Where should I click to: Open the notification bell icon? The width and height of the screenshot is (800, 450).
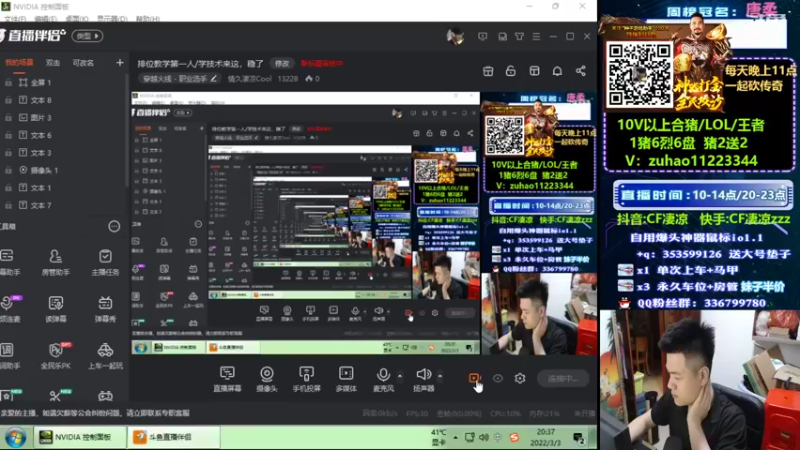coord(557,71)
